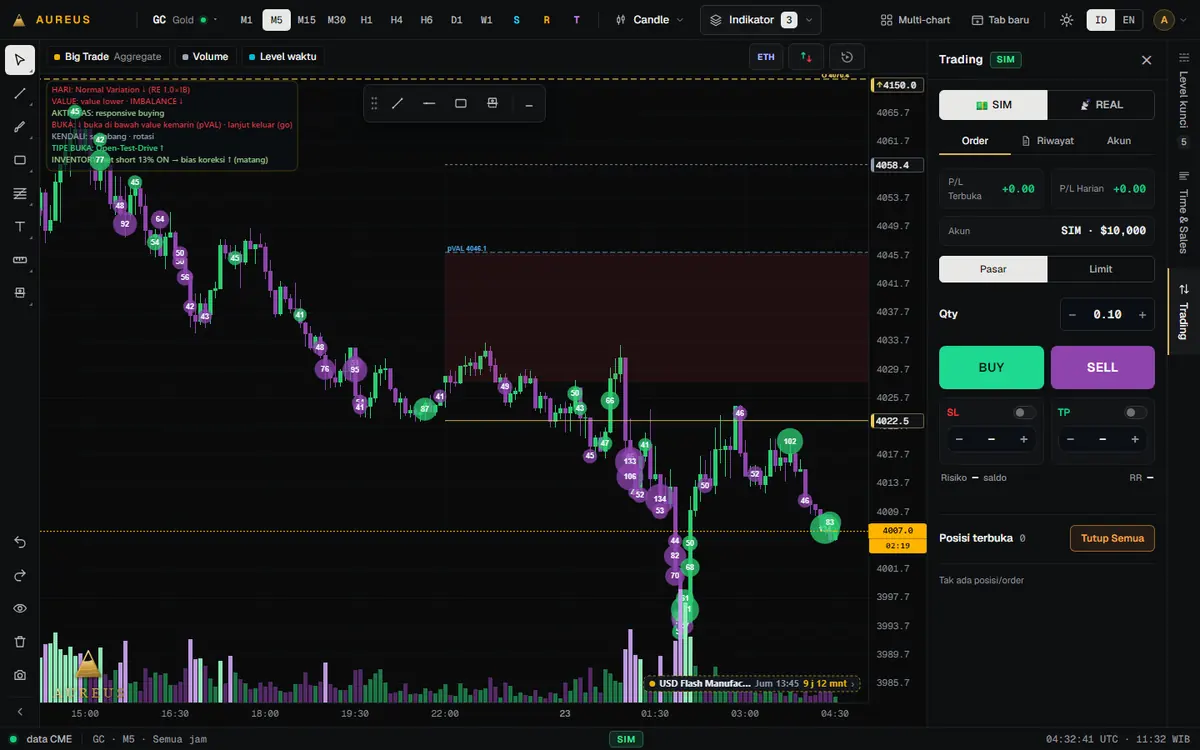
Task: Select the W1 timeframe
Action: tap(486, 20)
